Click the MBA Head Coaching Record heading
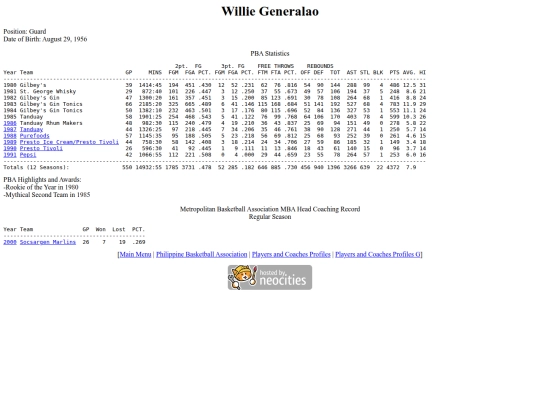The height and width of the screenshot is (405, 540). (x=270, y=209)
